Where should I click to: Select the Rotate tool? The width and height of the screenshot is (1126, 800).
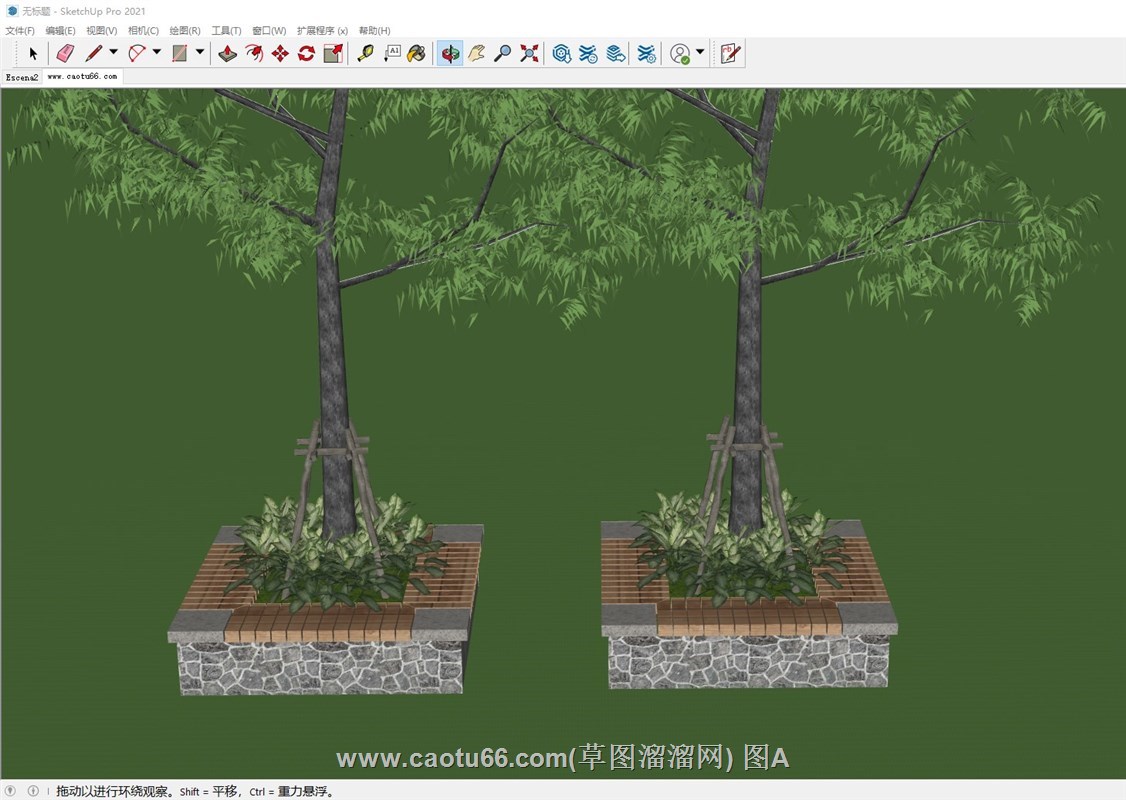306,54
